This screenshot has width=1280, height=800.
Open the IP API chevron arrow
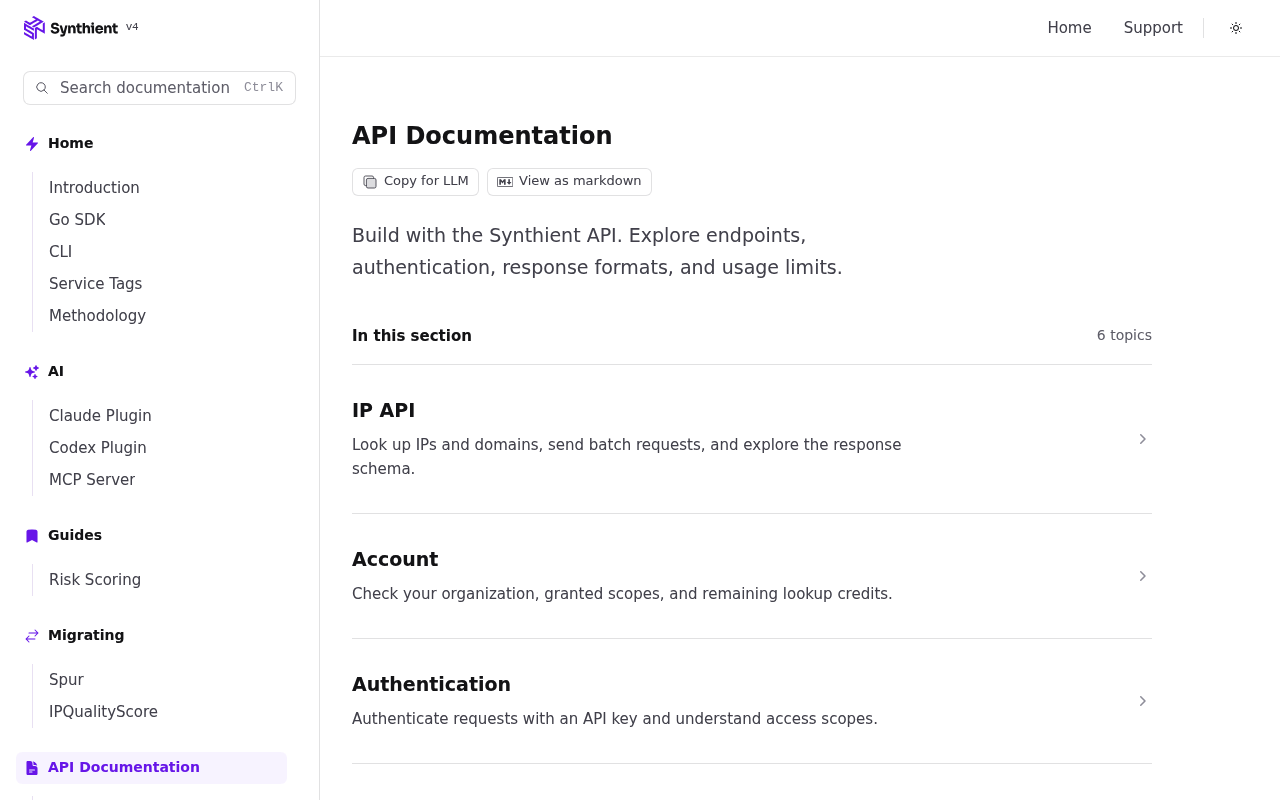click(x=1142, y=439)
